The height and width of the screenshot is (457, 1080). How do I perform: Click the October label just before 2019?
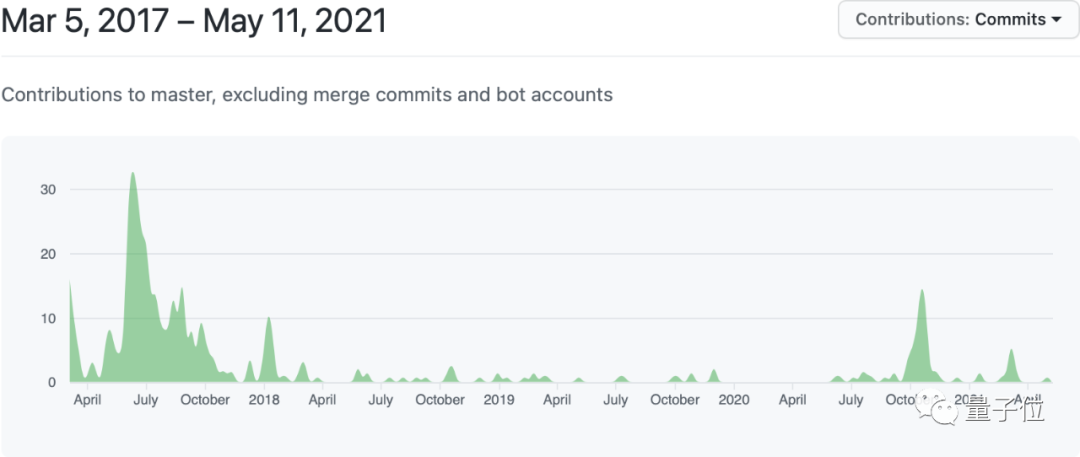(x=440, y=400)
